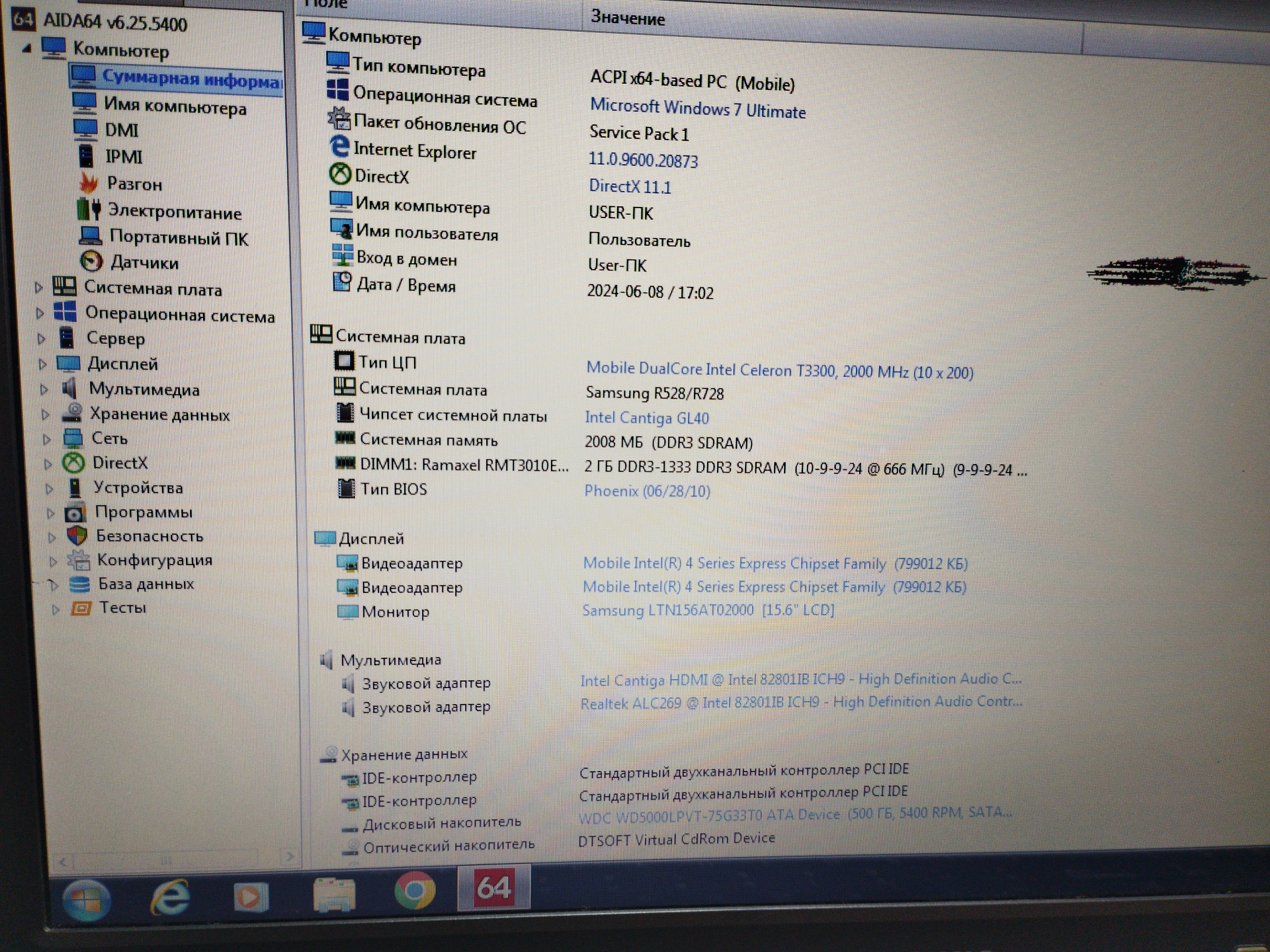Screen dimensions: 1270x952
Task: Open the Samsung LTN156AT02000 monitor link
Action: tap(708, 610)
